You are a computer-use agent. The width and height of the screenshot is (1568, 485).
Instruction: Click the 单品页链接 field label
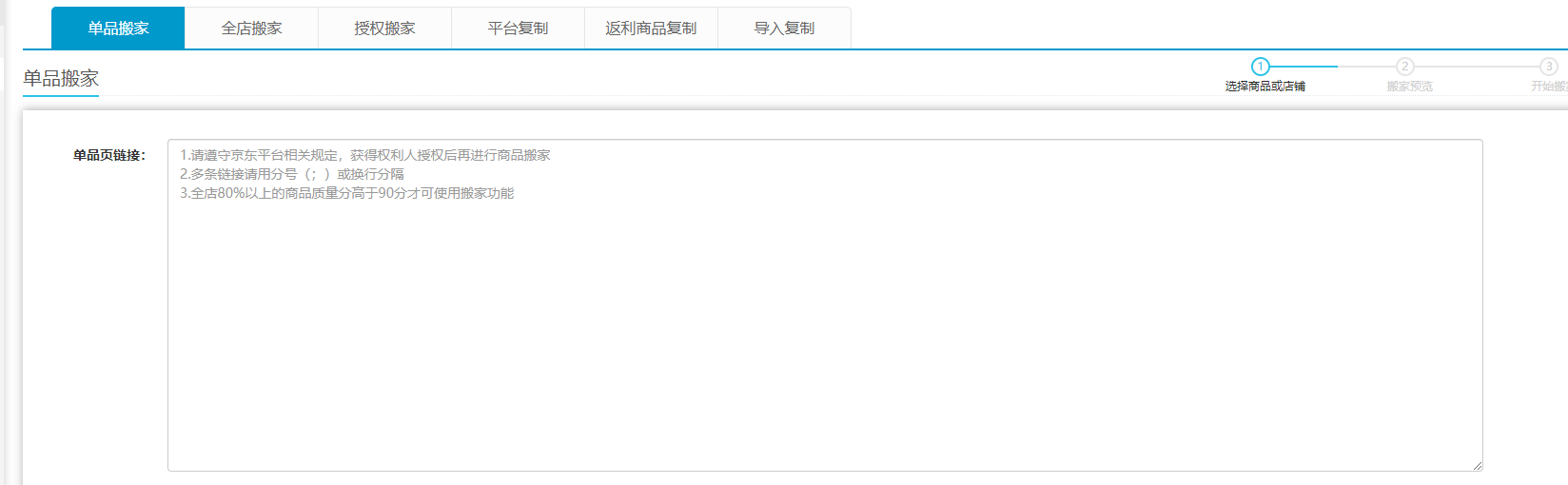[x=109, y=155]
